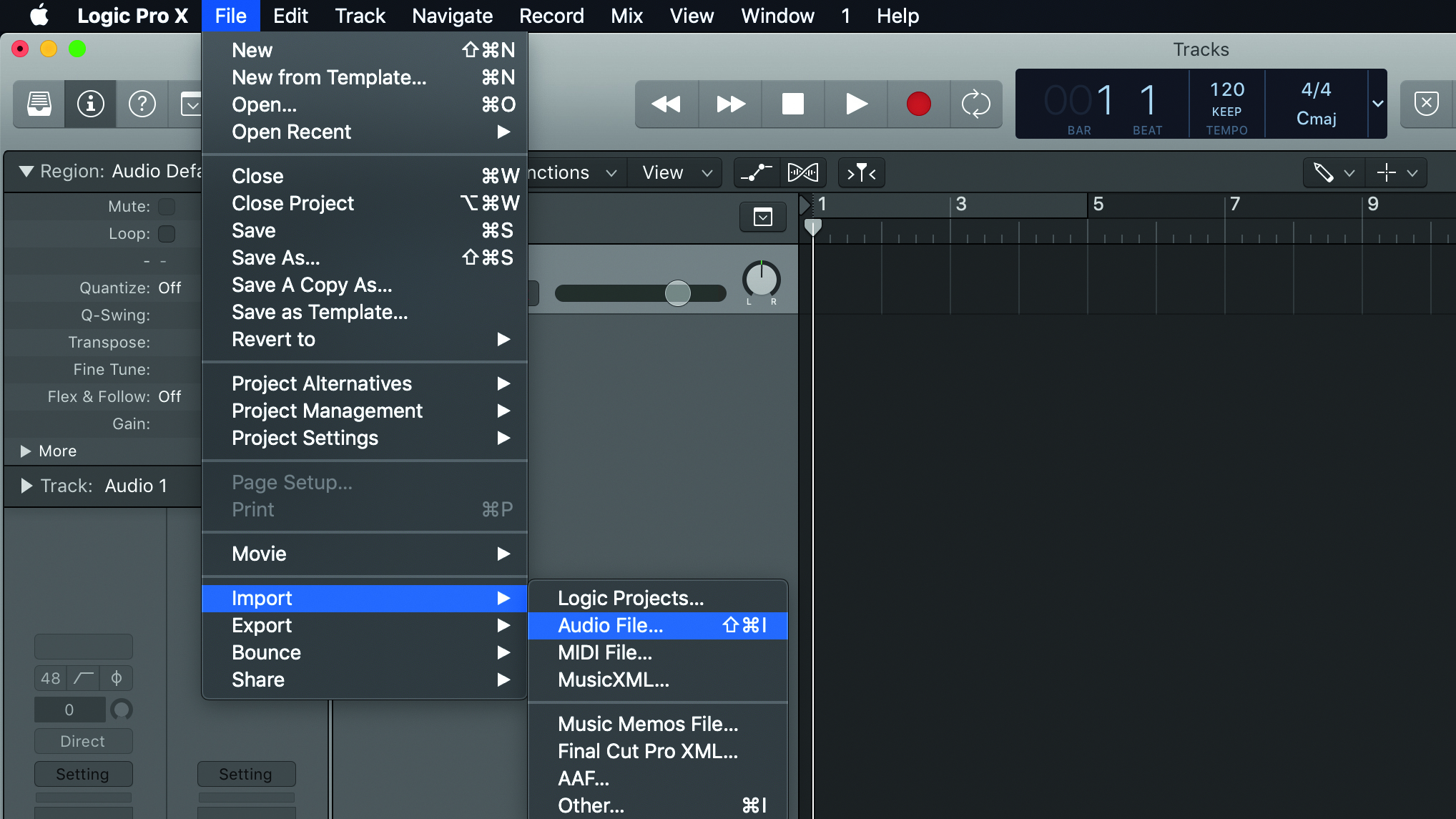Click the Stop transport button
This screenshot has width=1456, height=819.
click(x=793, y=104)
